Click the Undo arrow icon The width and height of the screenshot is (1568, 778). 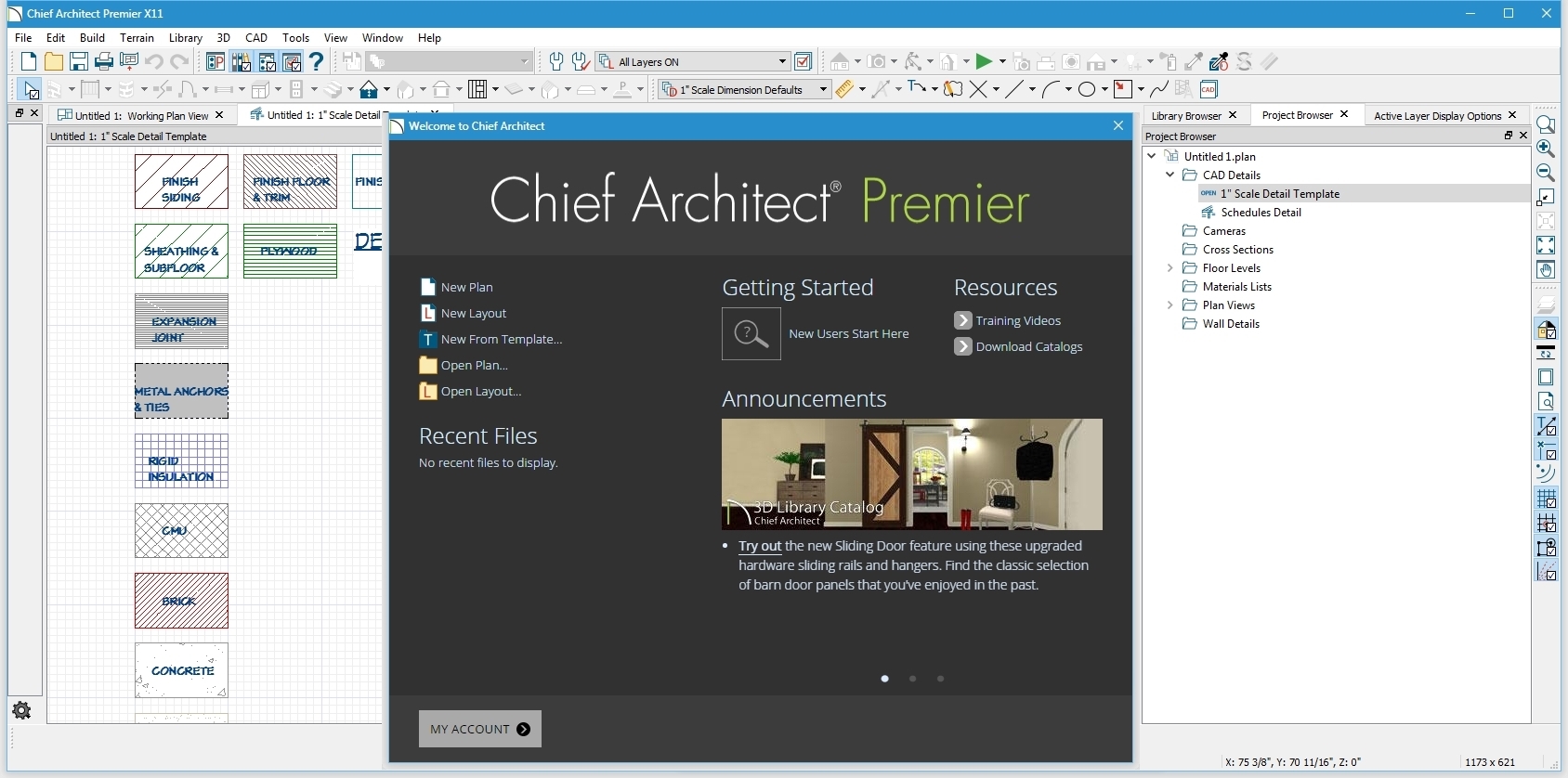tap(154, 62)
